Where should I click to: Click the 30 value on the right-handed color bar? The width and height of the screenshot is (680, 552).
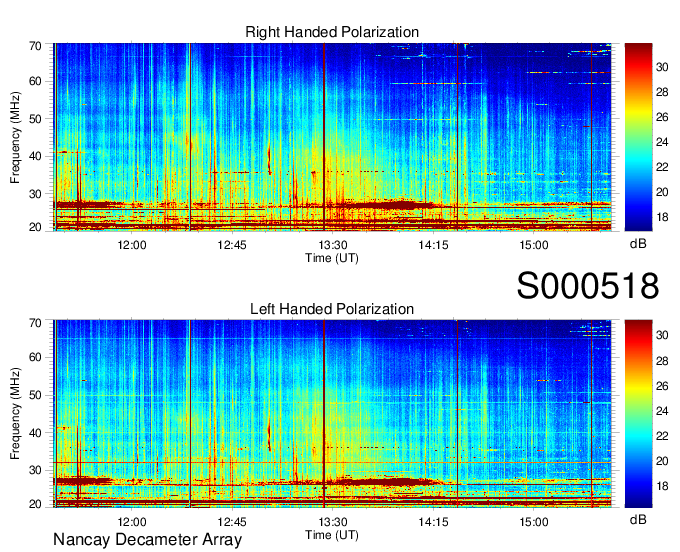(662, 67)
